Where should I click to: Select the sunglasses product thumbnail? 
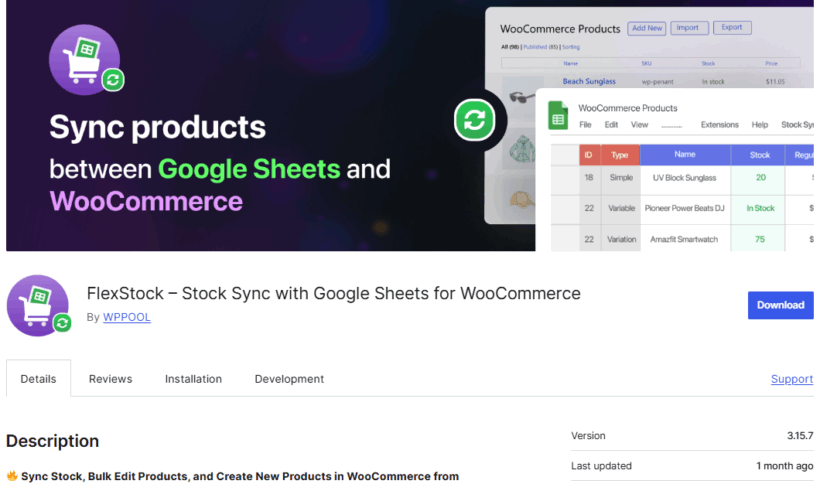point(519,97)
